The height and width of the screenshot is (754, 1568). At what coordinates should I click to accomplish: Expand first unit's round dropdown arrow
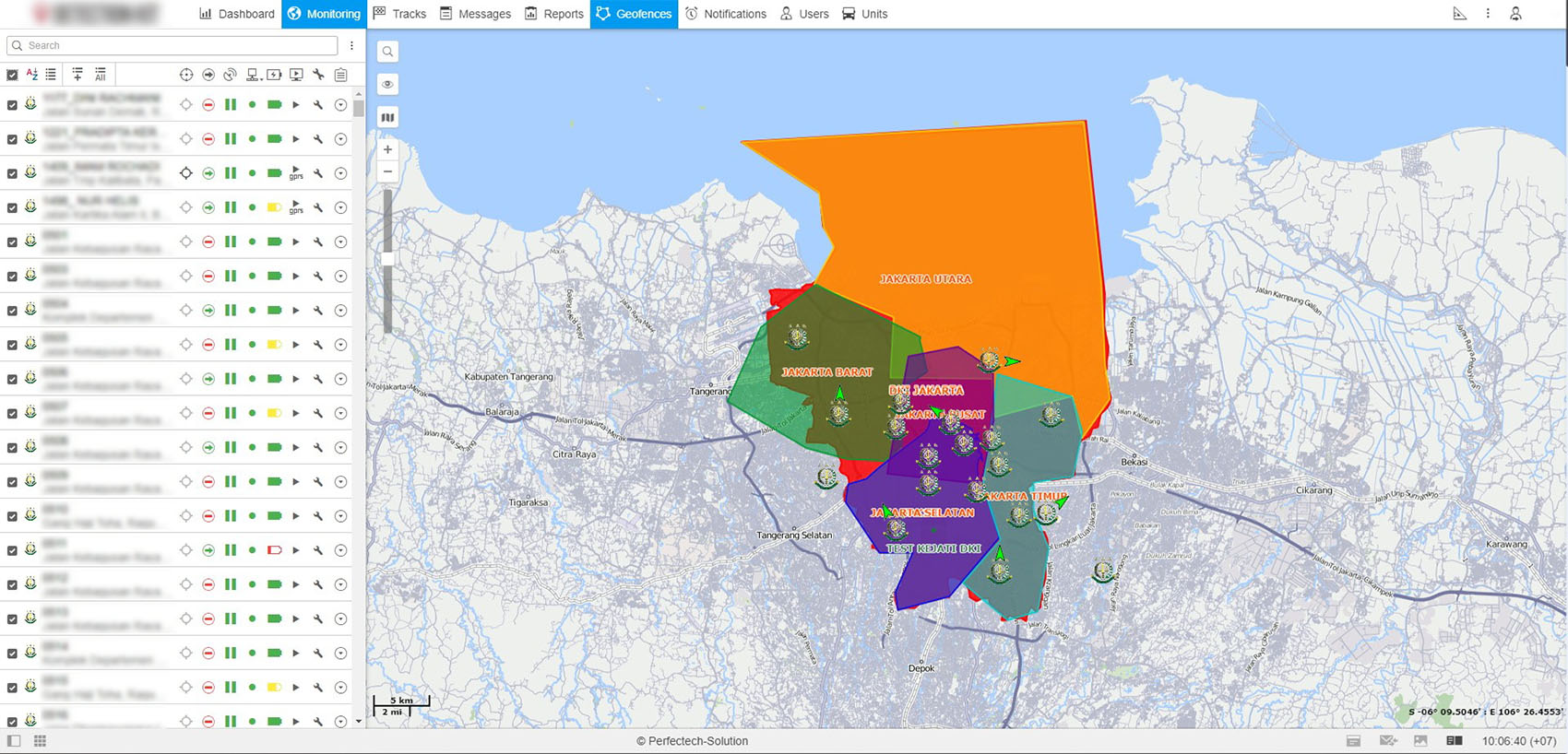tap(340, 105)
